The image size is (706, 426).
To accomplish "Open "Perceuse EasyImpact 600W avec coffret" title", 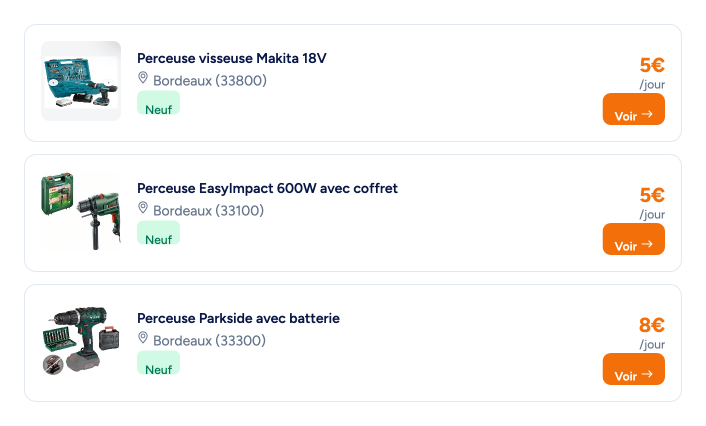I will [x=267, y=188].
